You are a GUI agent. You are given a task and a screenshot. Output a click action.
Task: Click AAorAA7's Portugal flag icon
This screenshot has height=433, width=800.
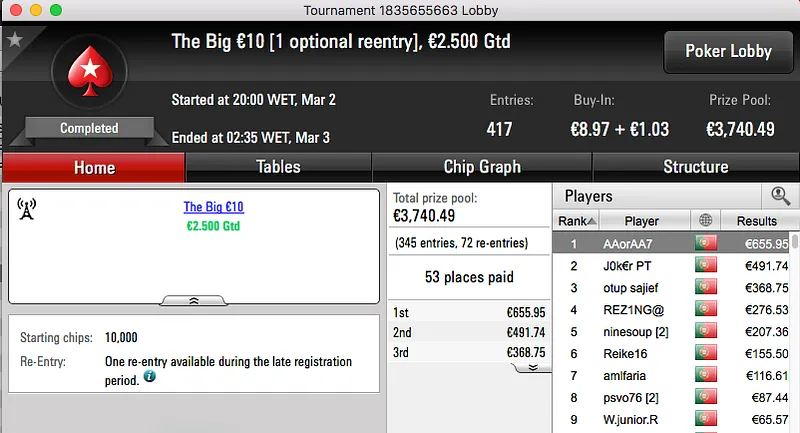[706, 243]
